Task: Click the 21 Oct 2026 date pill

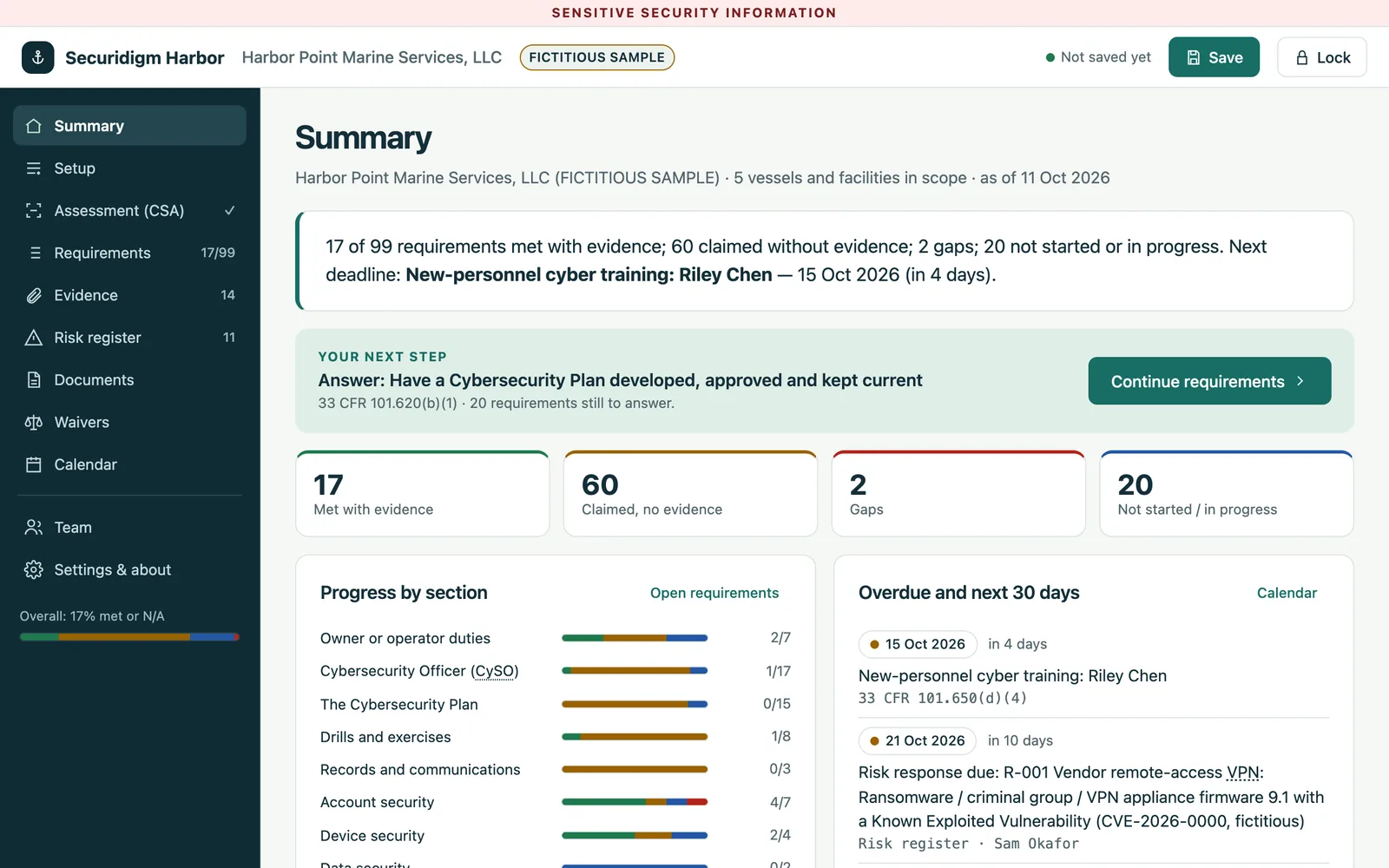Action: coord(918,740)
